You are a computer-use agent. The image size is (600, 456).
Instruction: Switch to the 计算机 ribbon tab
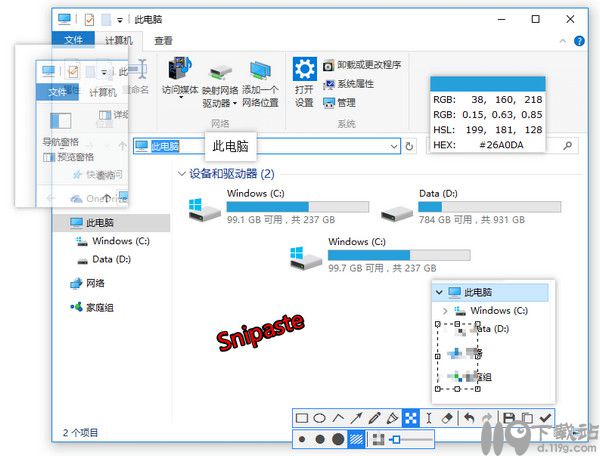pos(119,40)
